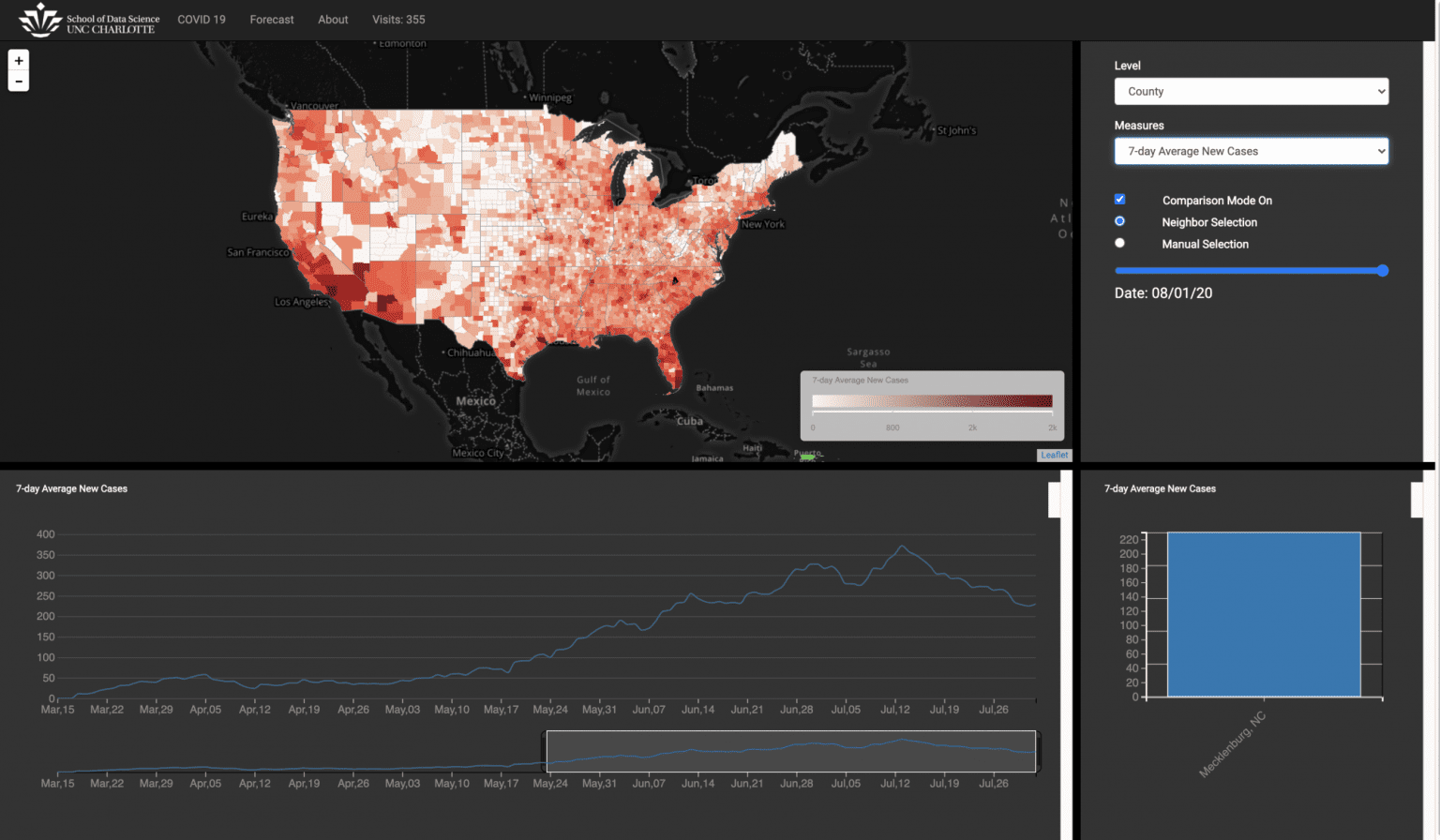Select the Mecklenburg, NC bar
This screenshot has width=1440, height=840.
(1264, 614)
